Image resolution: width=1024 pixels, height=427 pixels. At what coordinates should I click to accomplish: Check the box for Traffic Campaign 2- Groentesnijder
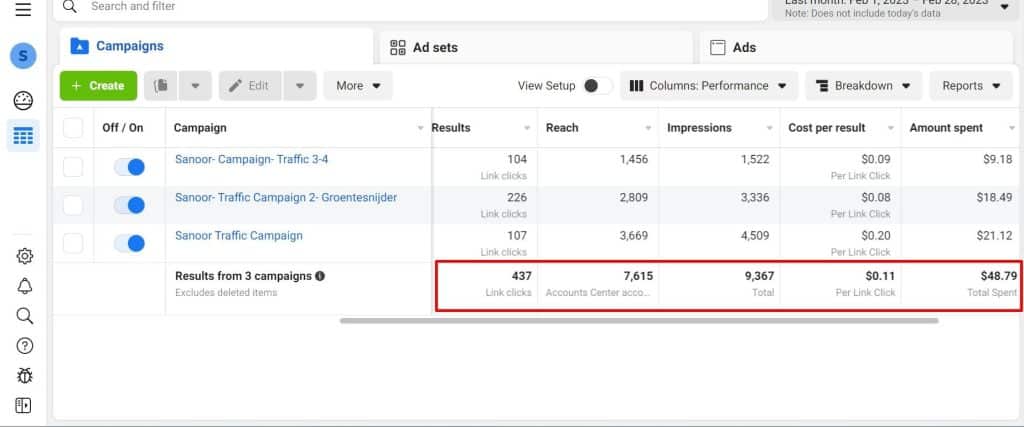point(72,206)
